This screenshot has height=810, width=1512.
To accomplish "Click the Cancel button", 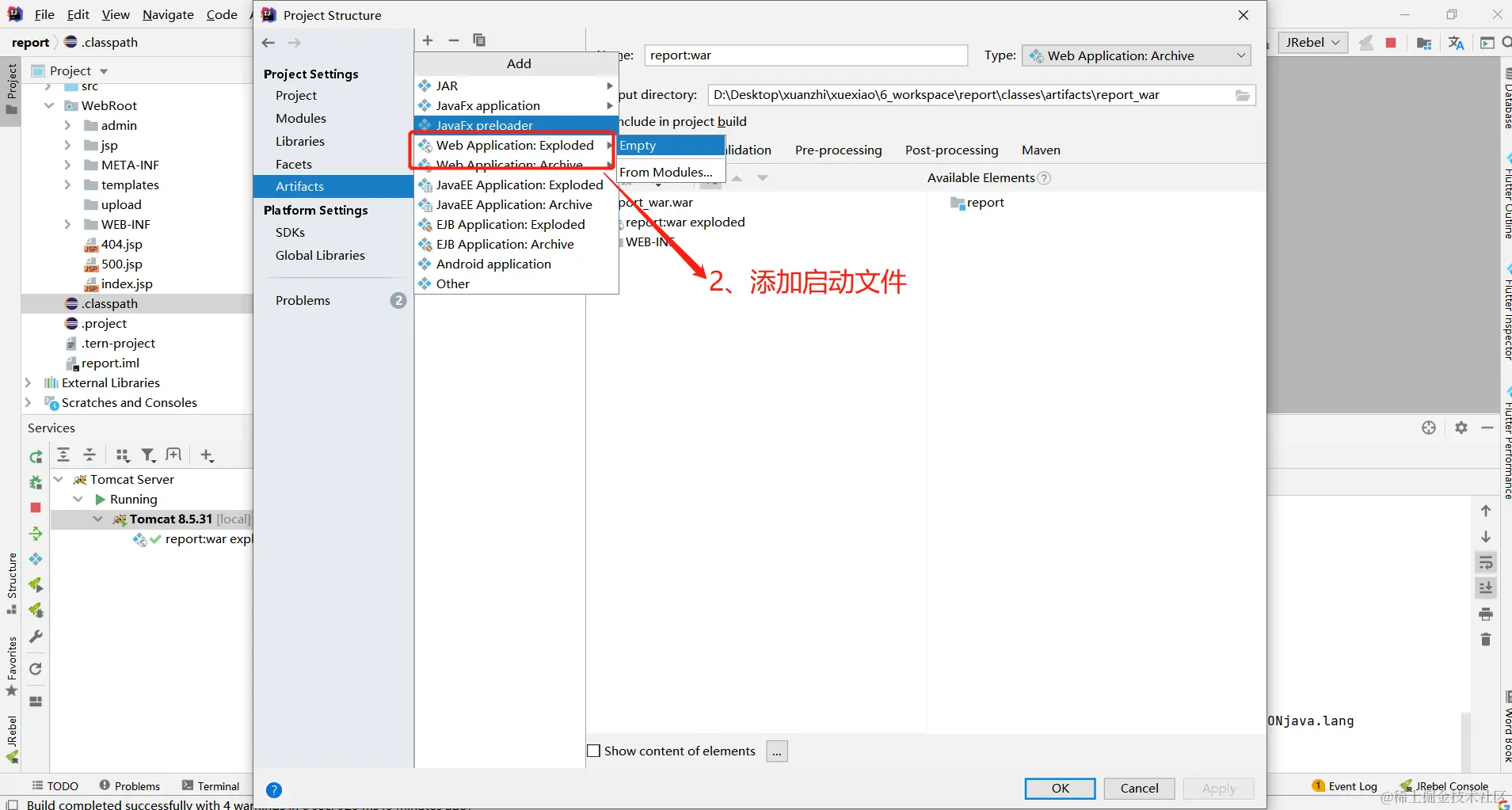I will [x=1140, y=789].
